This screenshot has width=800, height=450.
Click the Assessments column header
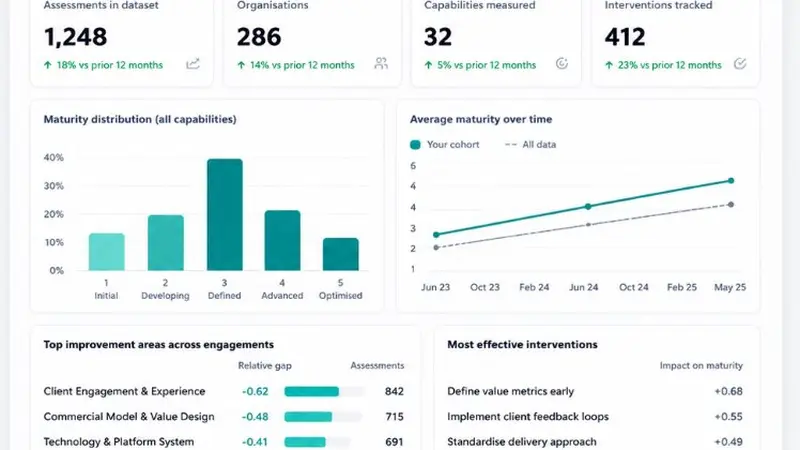coord(377,366)
